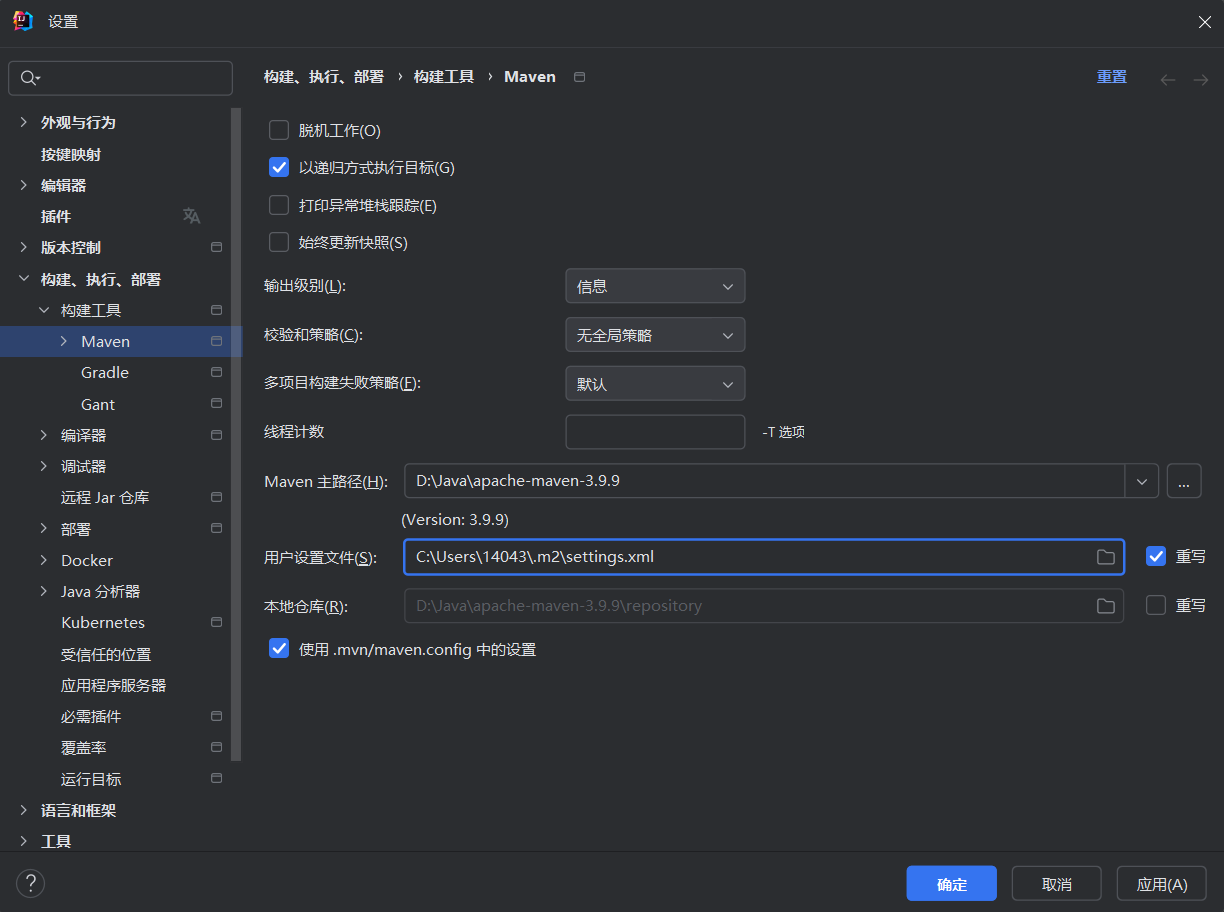Click the project-level icon beside Kubernetes

[x=216, y=622]
